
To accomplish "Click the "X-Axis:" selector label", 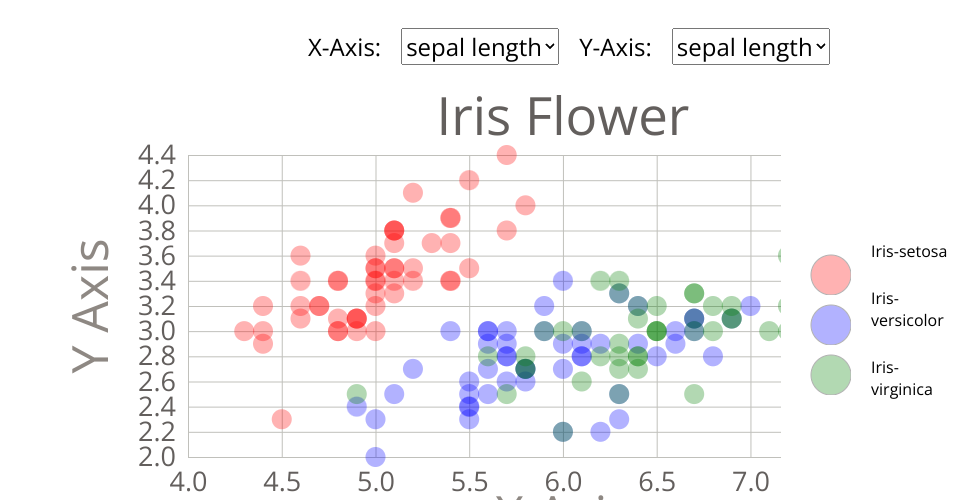I will (344, 47).
